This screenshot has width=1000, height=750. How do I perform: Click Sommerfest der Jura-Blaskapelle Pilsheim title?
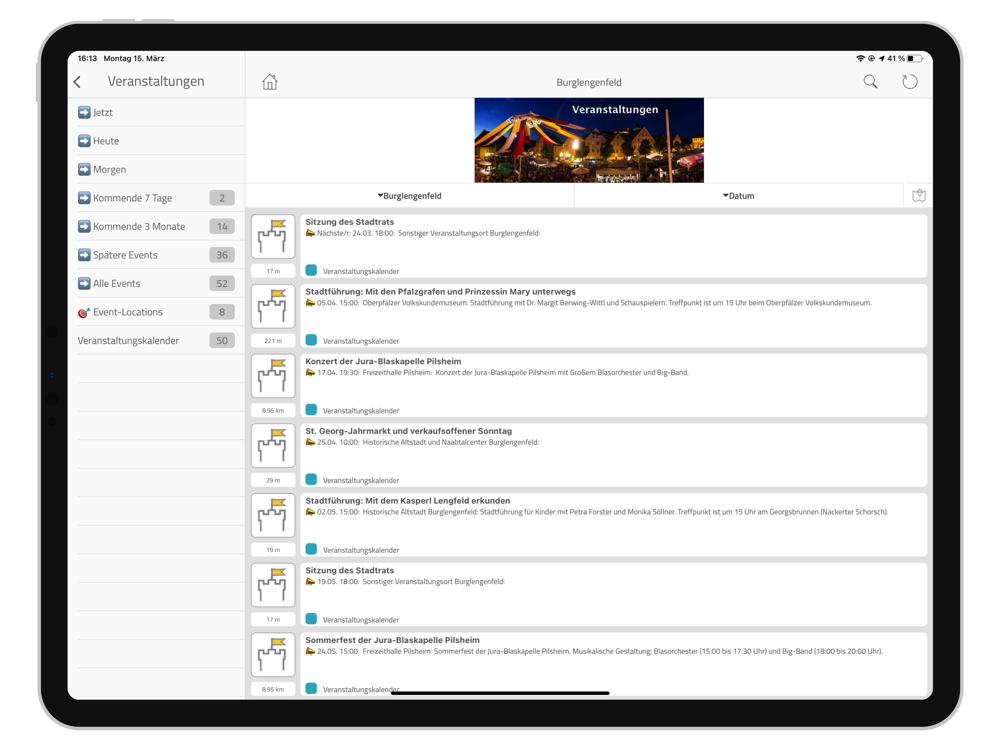pyautogui.click(x=392, y=640)
